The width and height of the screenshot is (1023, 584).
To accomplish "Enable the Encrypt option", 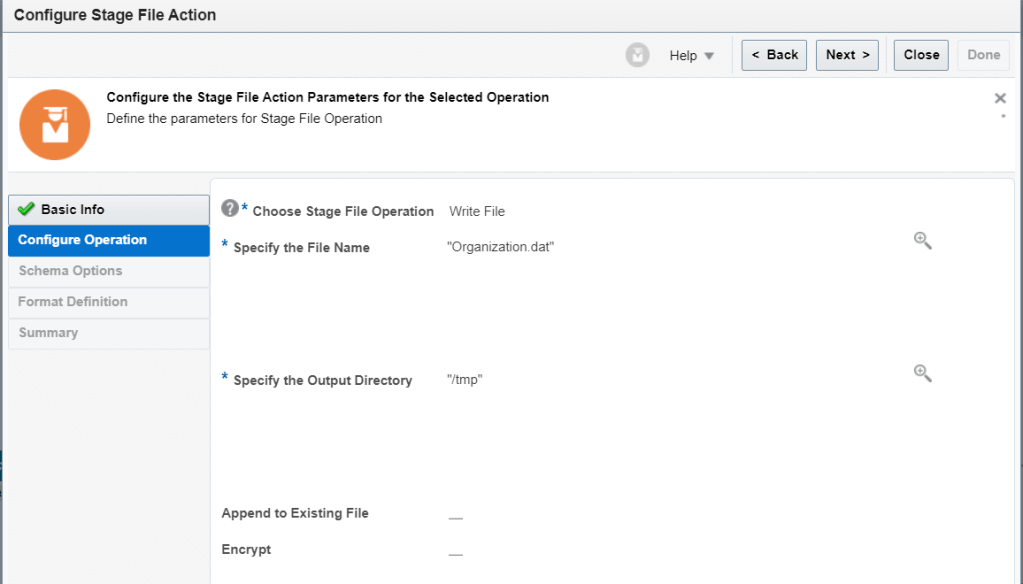I will [455, 553].
